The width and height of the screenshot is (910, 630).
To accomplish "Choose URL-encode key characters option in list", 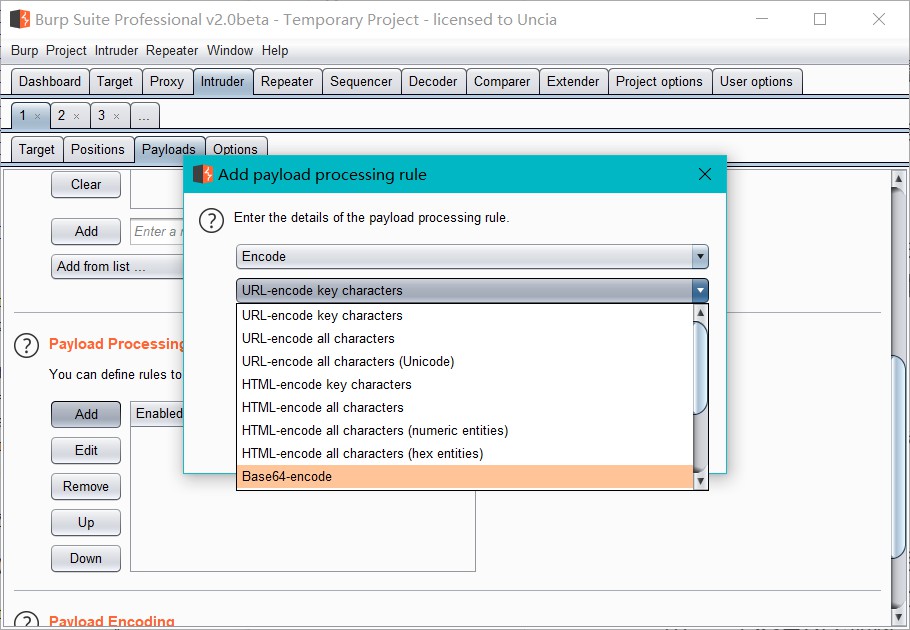I will [465, 316].
